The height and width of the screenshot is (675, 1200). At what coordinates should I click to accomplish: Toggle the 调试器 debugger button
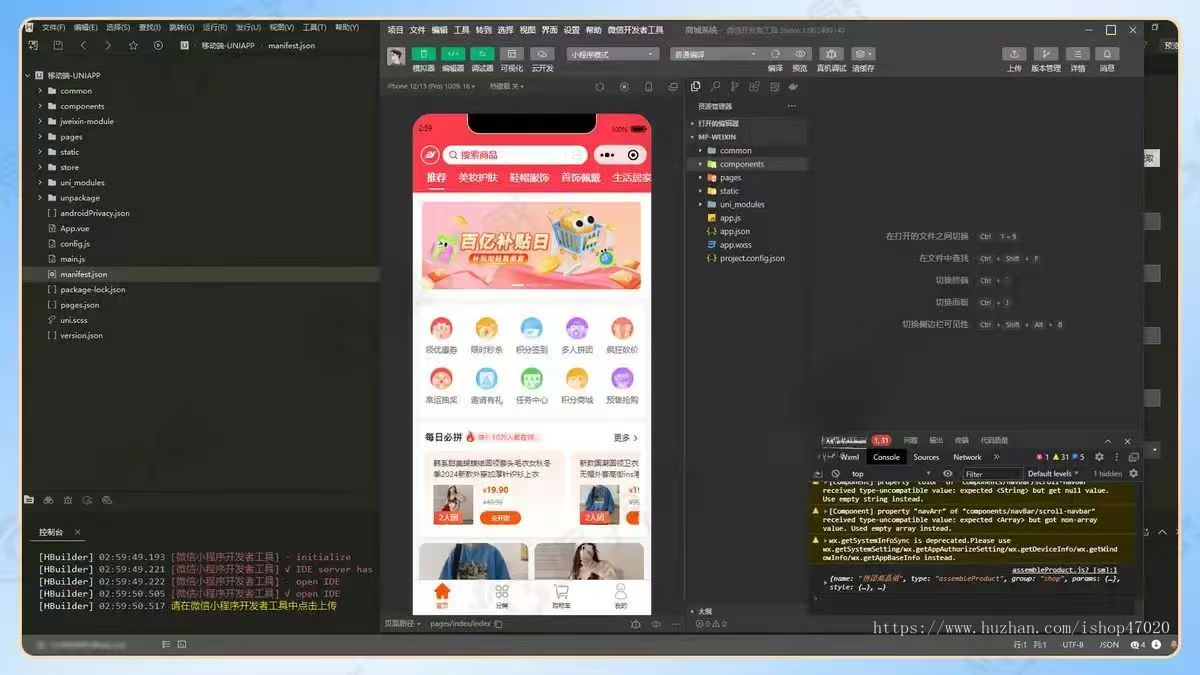coord(482,54)
